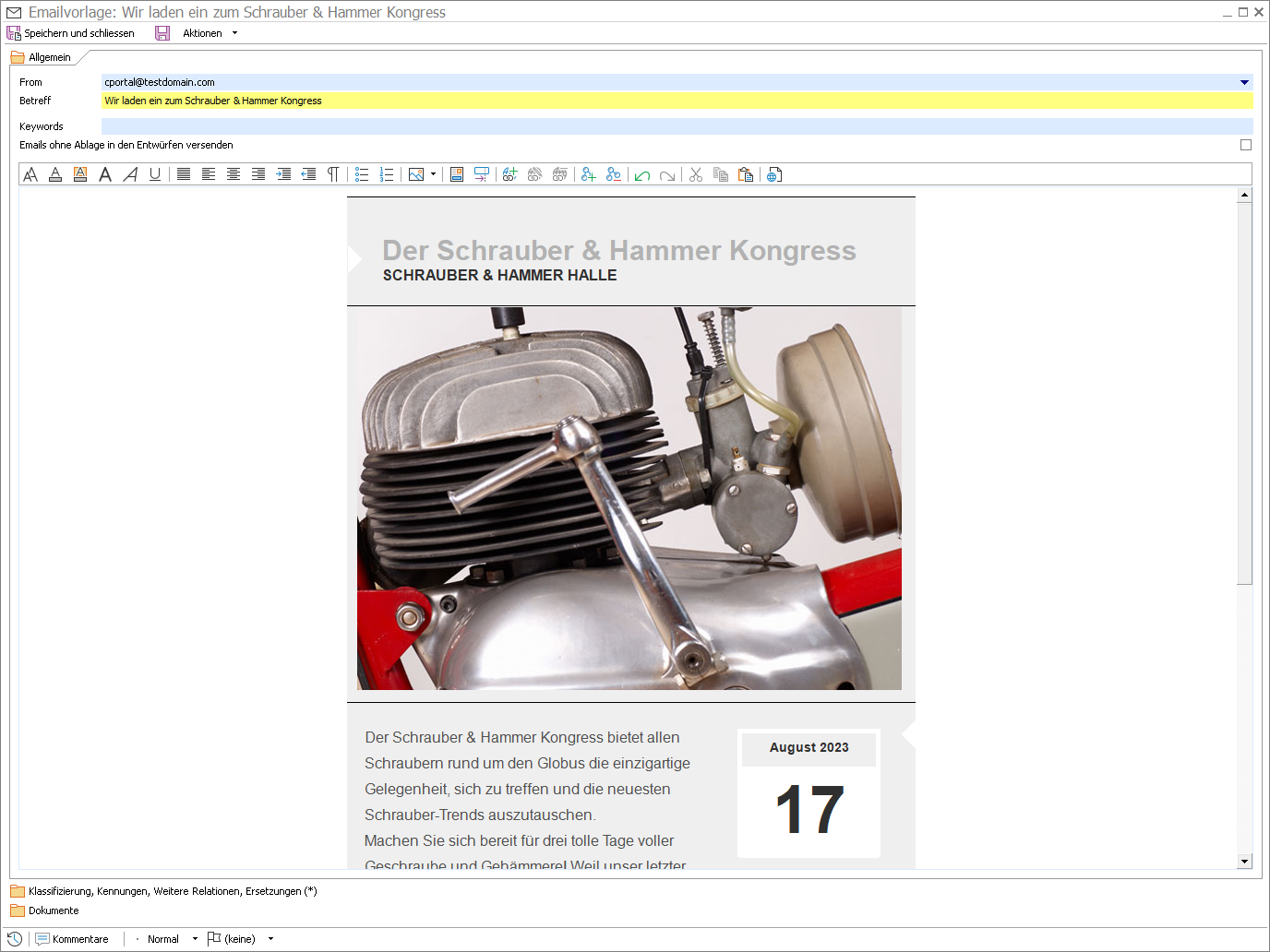Remove user placeholder icon

tap(614, 174)
